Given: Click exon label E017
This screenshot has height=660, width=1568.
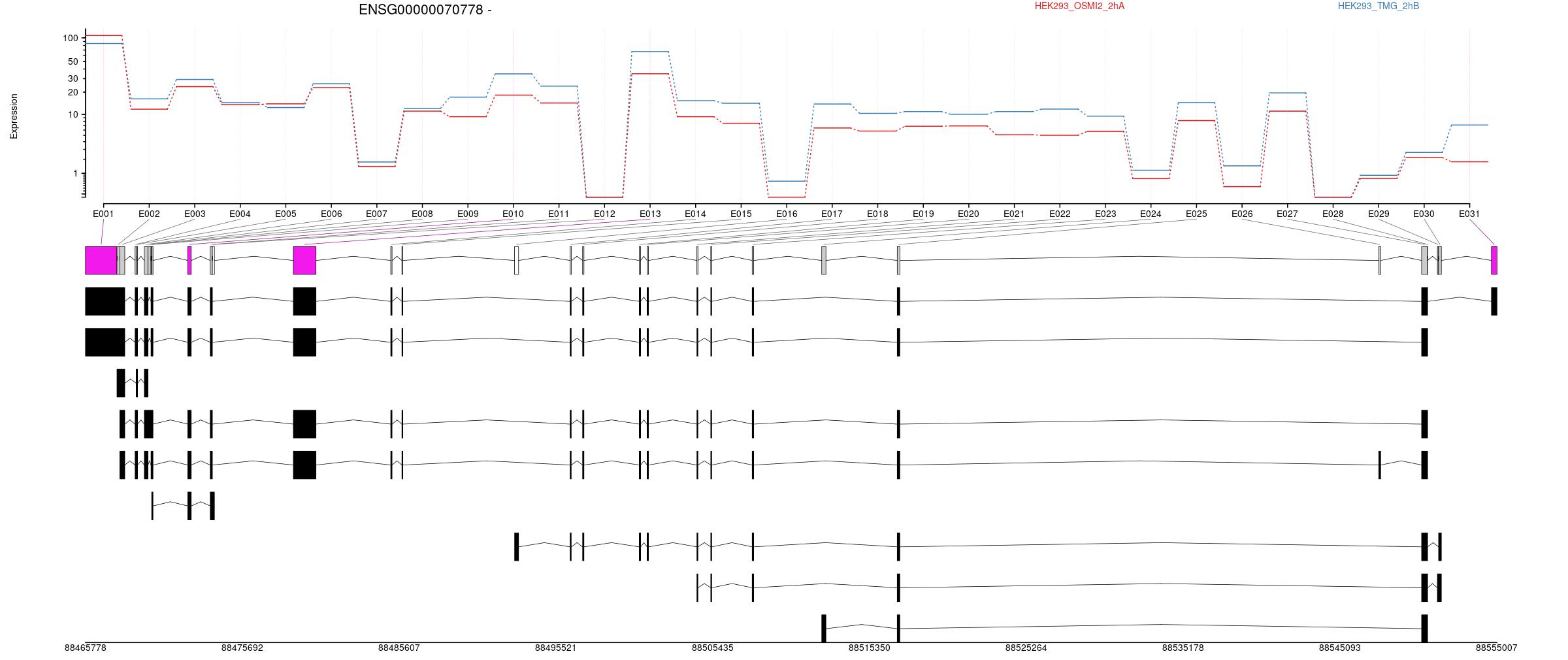Looking at the screenshot, I should (832, 214).
